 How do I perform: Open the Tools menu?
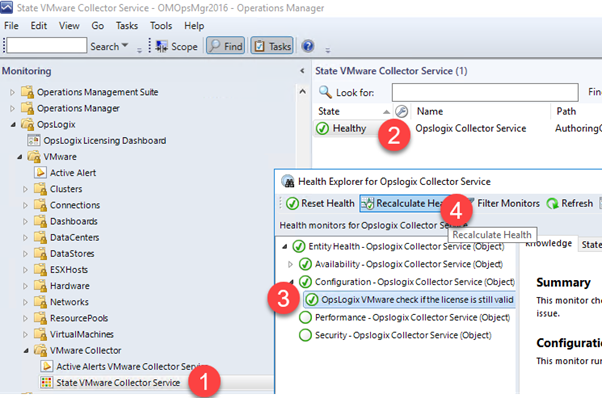coord(161,26)
